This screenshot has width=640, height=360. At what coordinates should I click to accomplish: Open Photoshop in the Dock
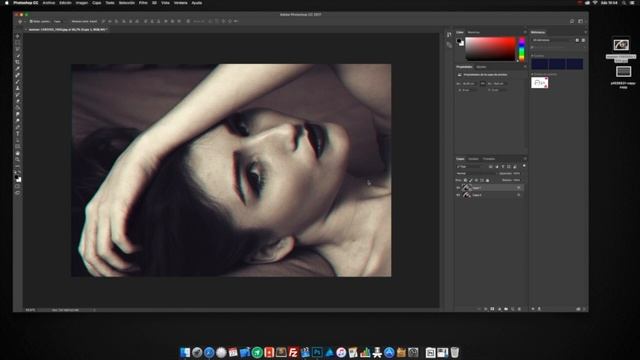point(317,352)
